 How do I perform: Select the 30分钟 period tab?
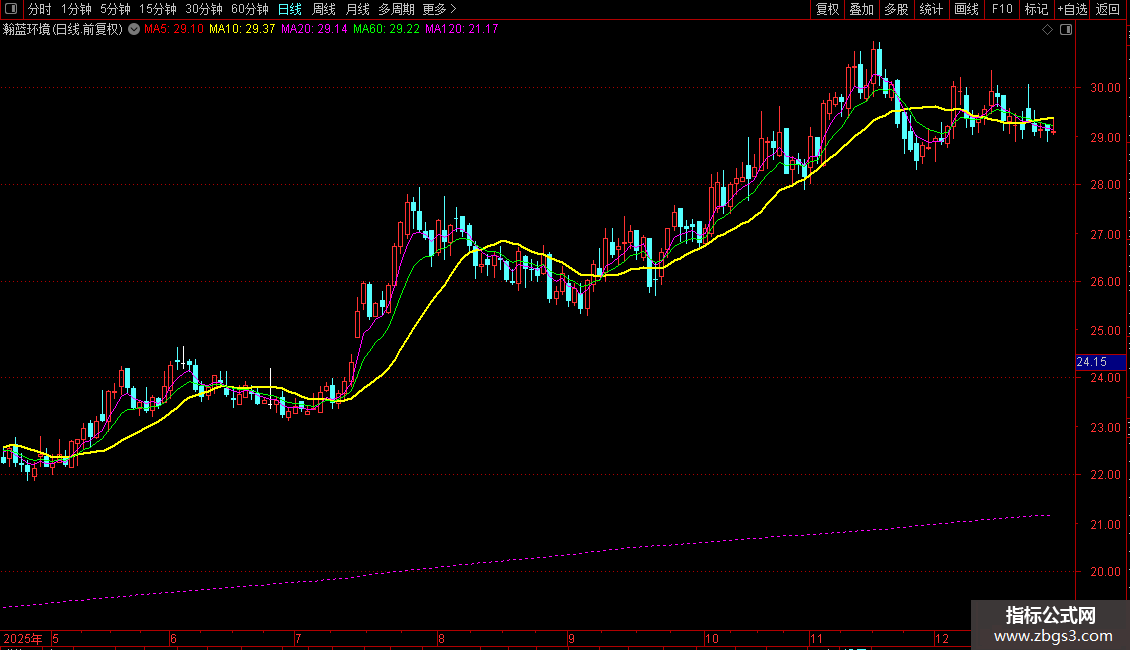click(x=203, y=9)
